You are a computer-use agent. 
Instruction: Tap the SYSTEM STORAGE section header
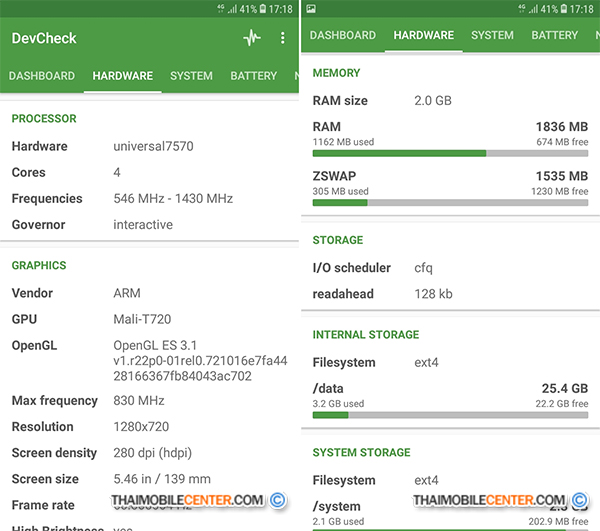tap(362, 453)
